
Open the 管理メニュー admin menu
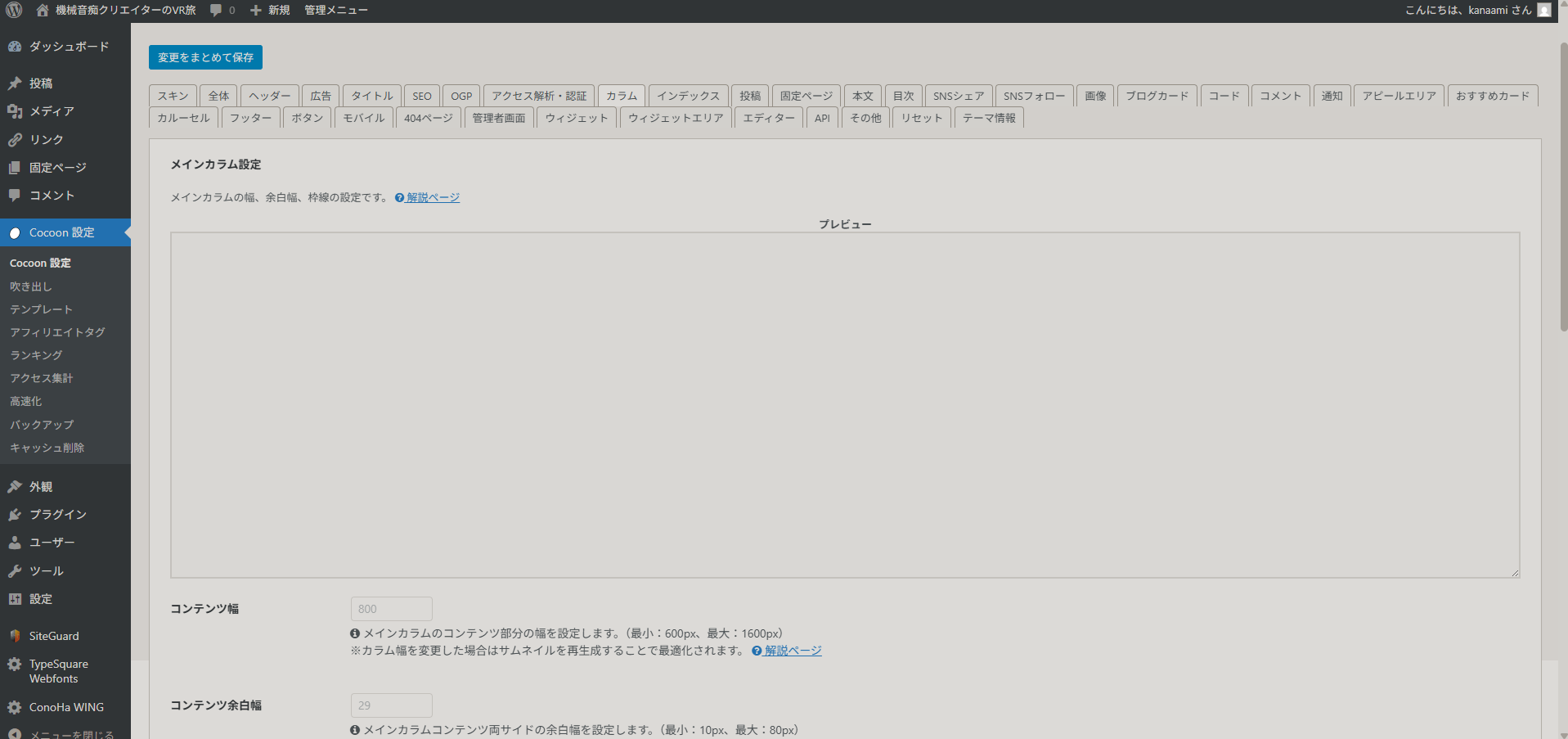point(335,10)
